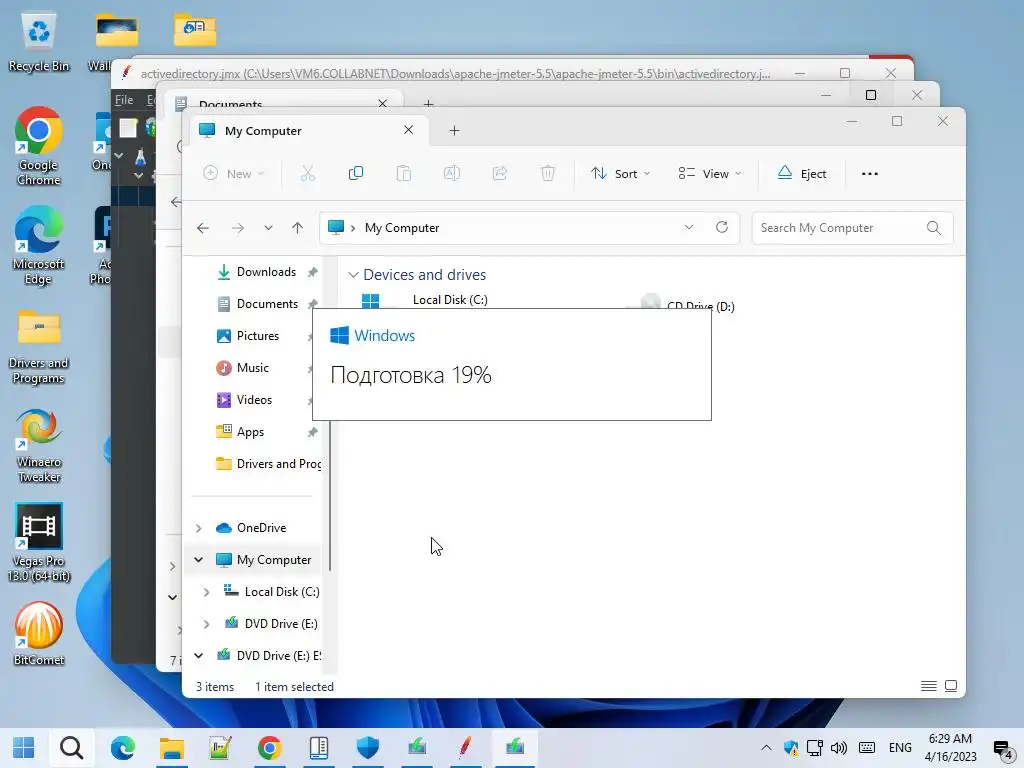
Task: Expand Local Disk (C:) tree node
Action: pyautogui.click(x=206, y=592)
